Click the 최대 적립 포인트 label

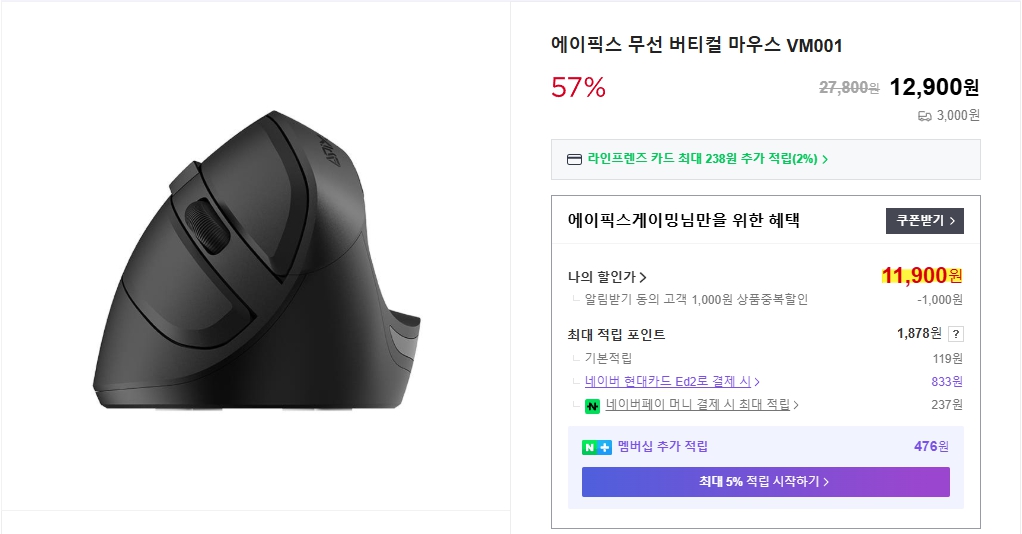pyautogui.click(x=616, y=334)
